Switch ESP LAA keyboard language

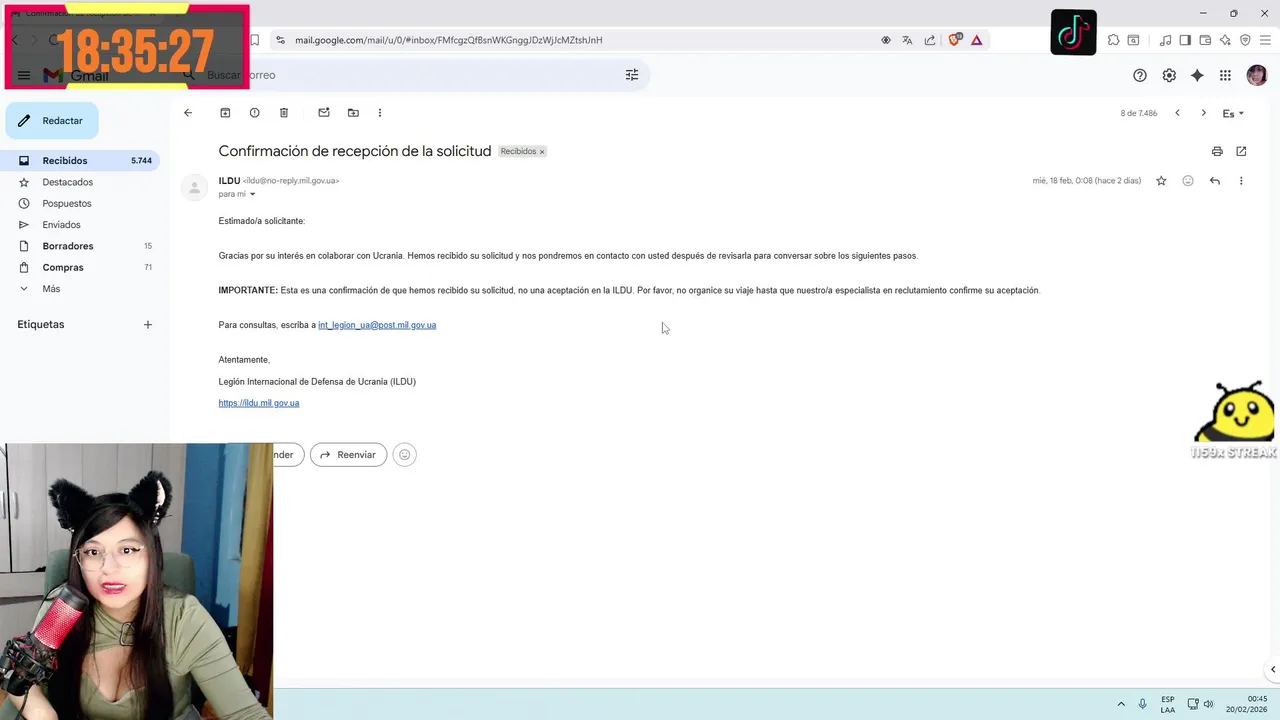point(1168,704)
